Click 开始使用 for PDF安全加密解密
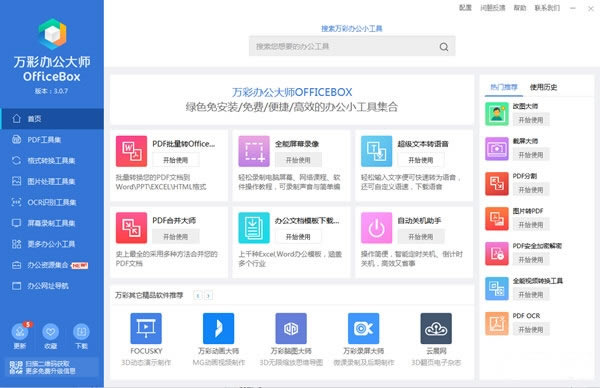 tap(531, 259)
